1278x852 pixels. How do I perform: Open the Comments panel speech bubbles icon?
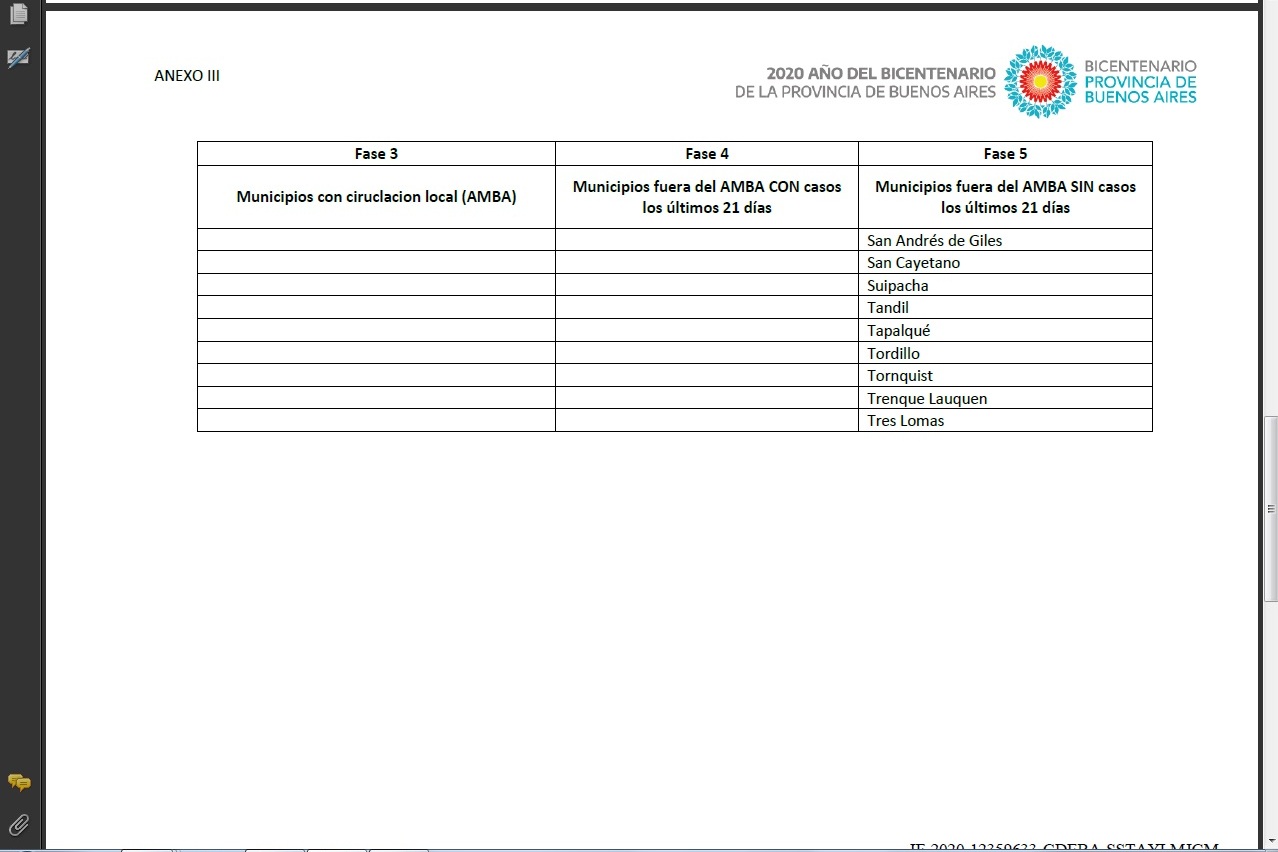pos(18,782)
